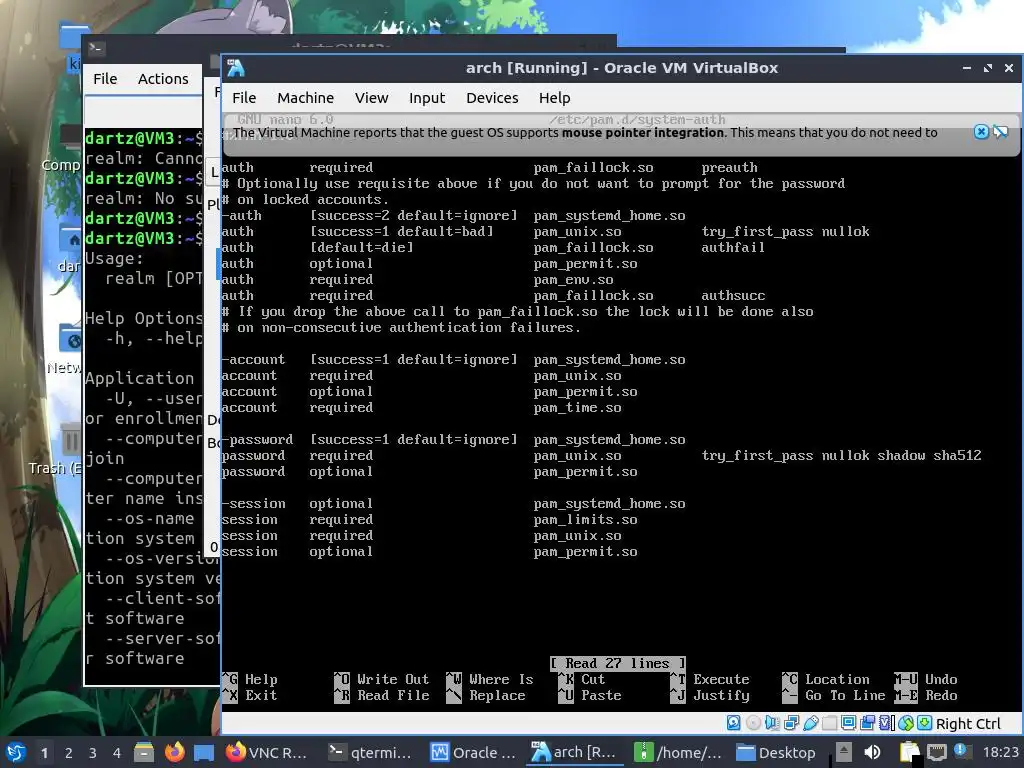
Task: Open the clipboard manager tray icon
Action: coord(910,752)
